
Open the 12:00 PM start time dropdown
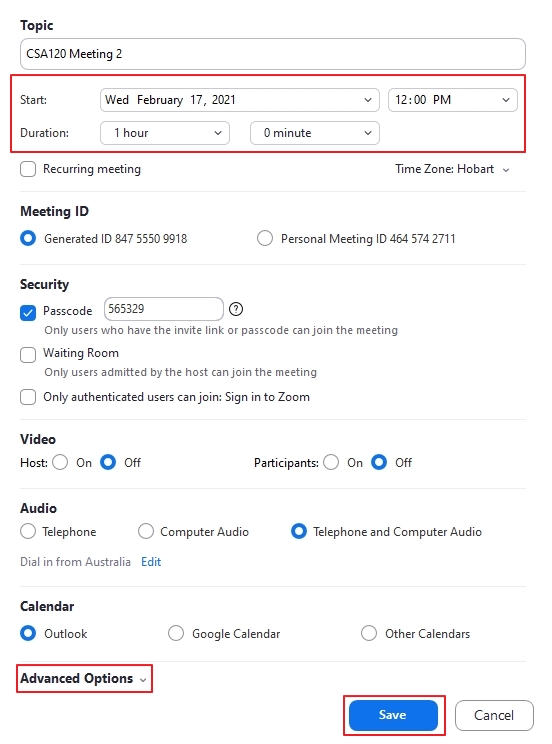[x=453, y=100]
